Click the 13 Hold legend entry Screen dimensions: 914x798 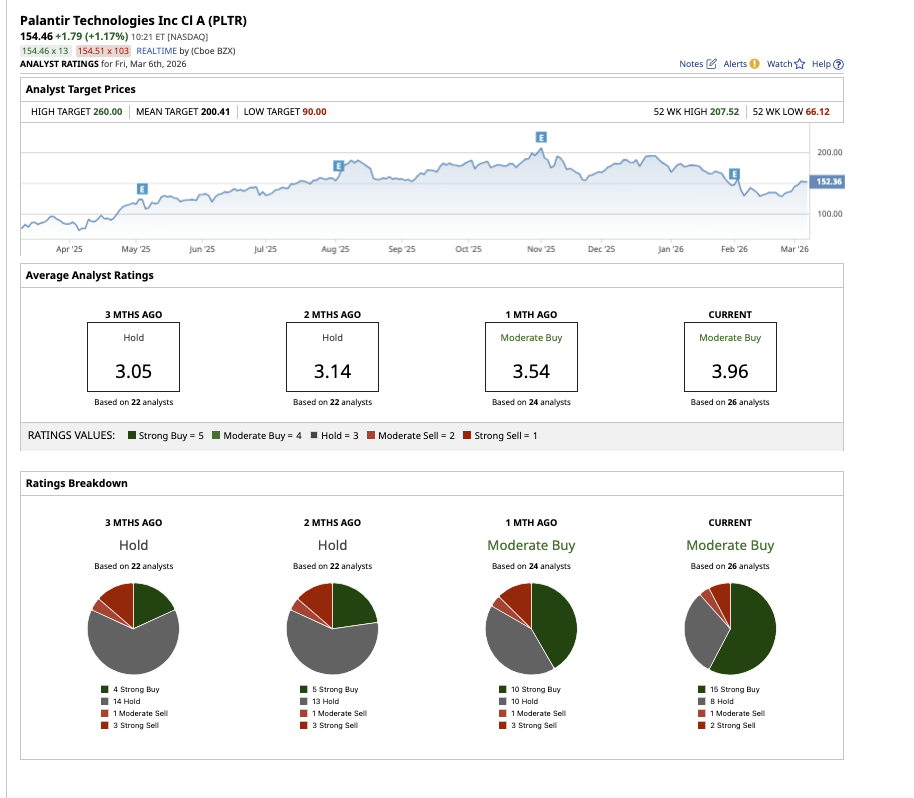point(319,701)
